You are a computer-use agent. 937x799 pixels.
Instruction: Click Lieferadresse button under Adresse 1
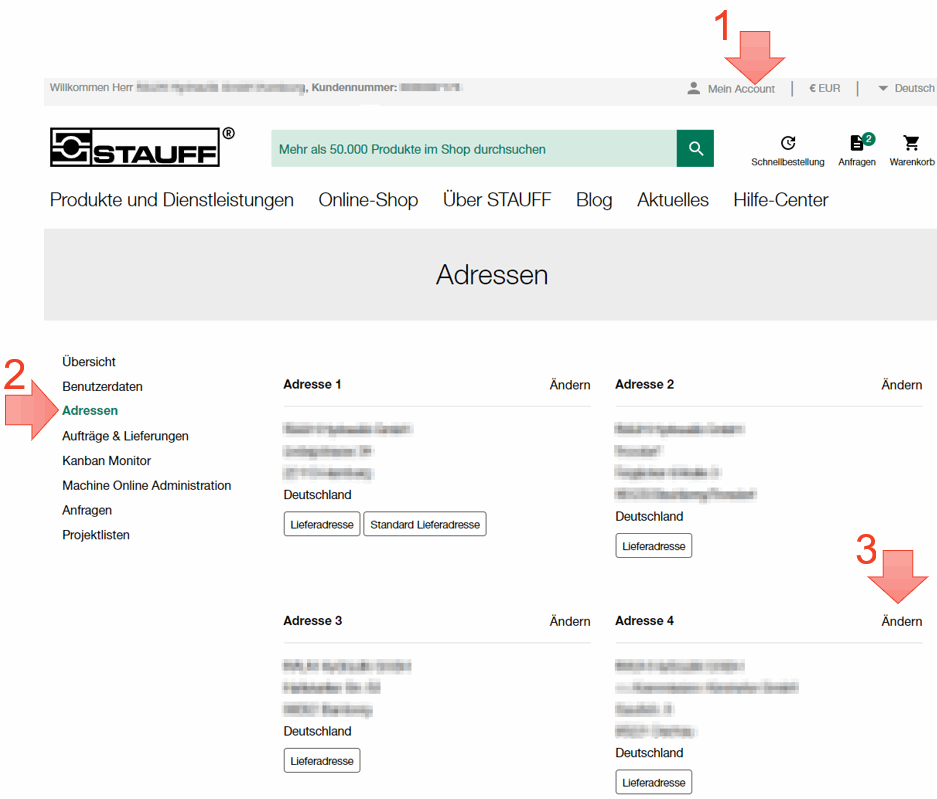322,524
